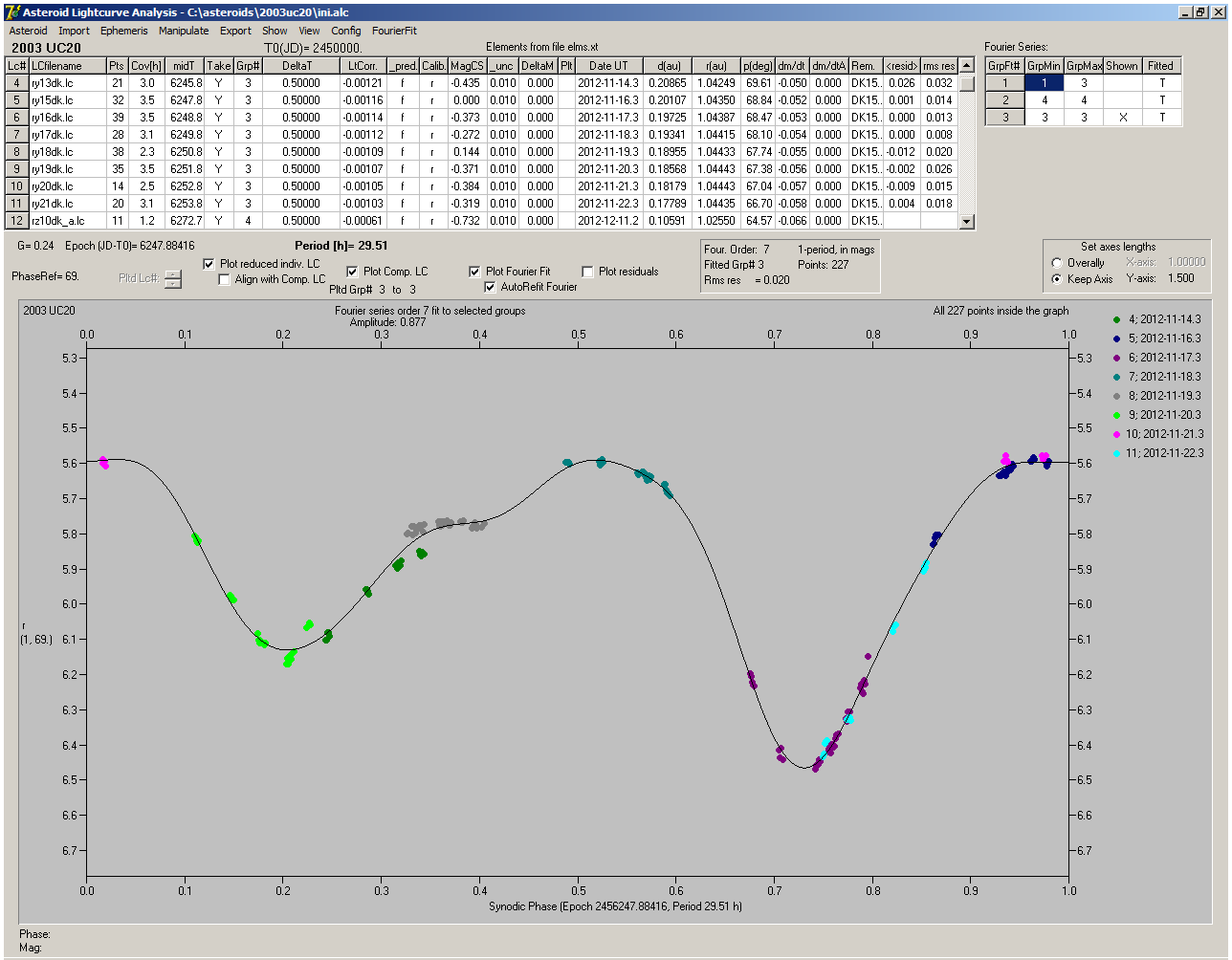This screenshot has width=1232, height=960.
Task: Open the Asteroid menu
Action: tap(28, 31)
